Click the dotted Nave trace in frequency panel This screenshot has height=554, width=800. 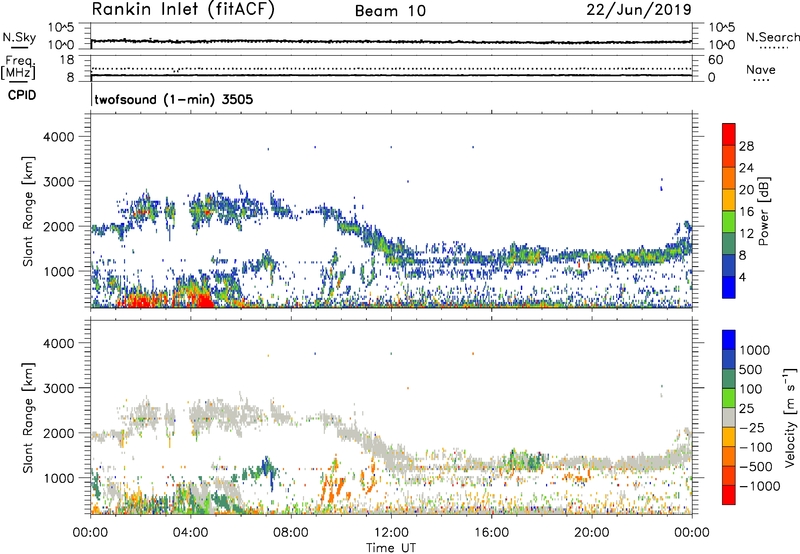click(391, 68)
